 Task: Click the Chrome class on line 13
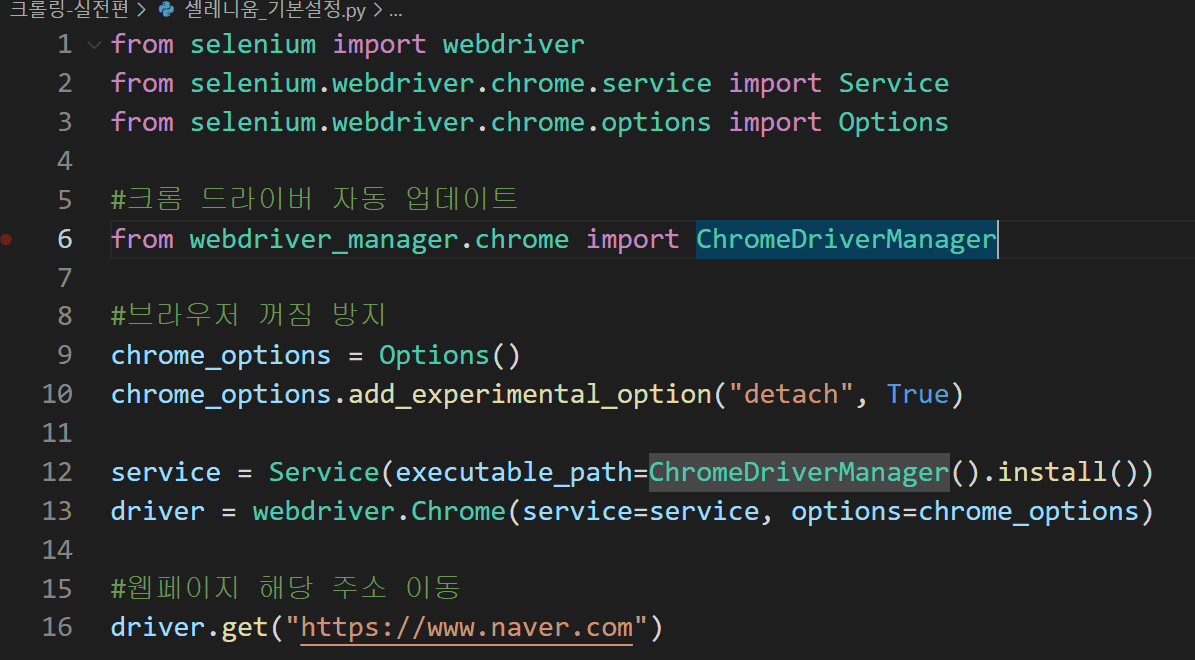pos(459,511)
